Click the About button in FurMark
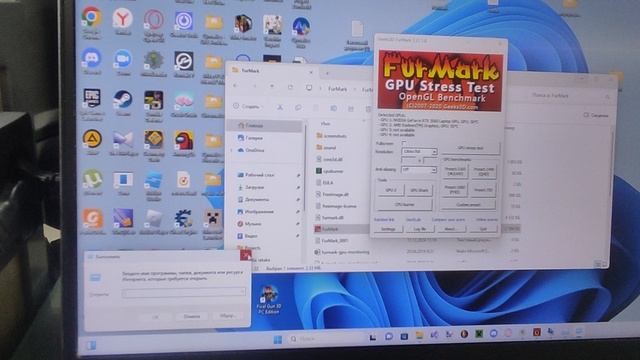This screenshot has width=640, height=360. pos(450,229)
